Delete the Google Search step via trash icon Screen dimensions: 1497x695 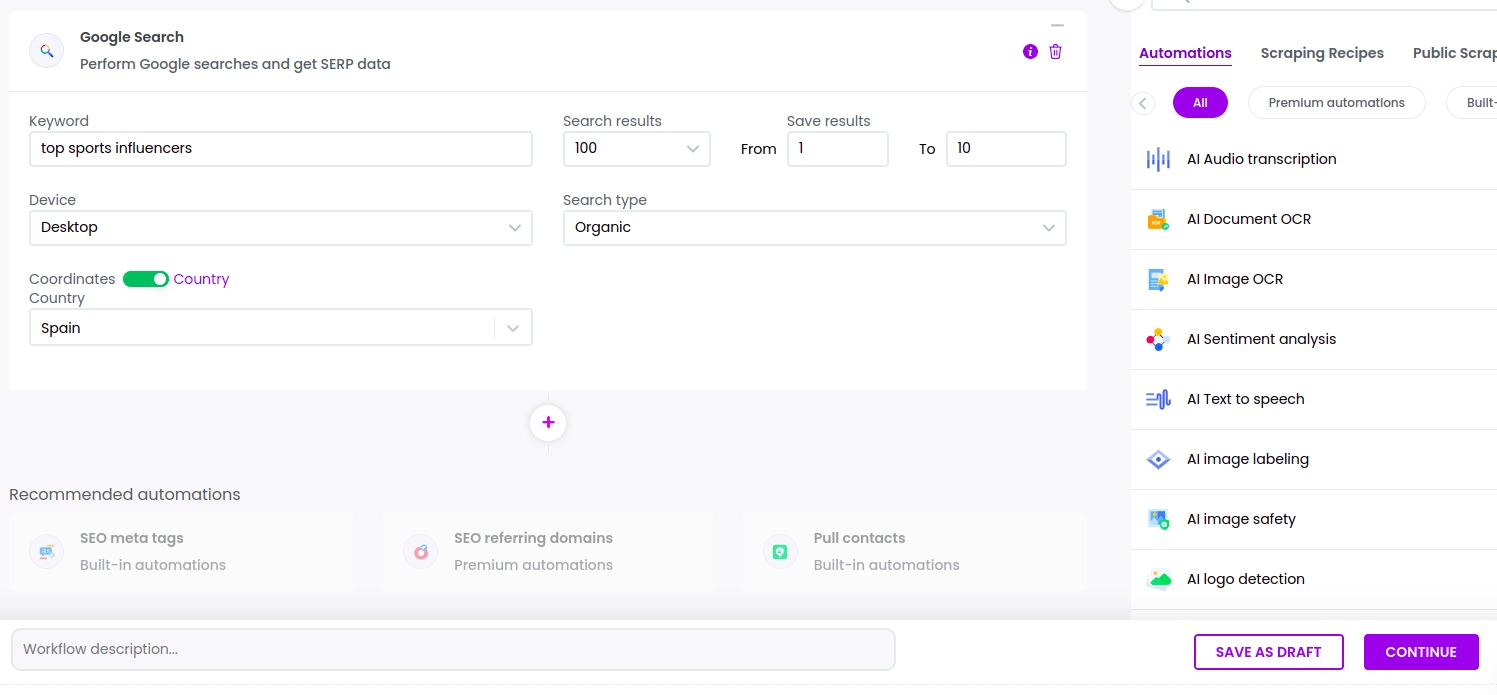pos(1055,52)
